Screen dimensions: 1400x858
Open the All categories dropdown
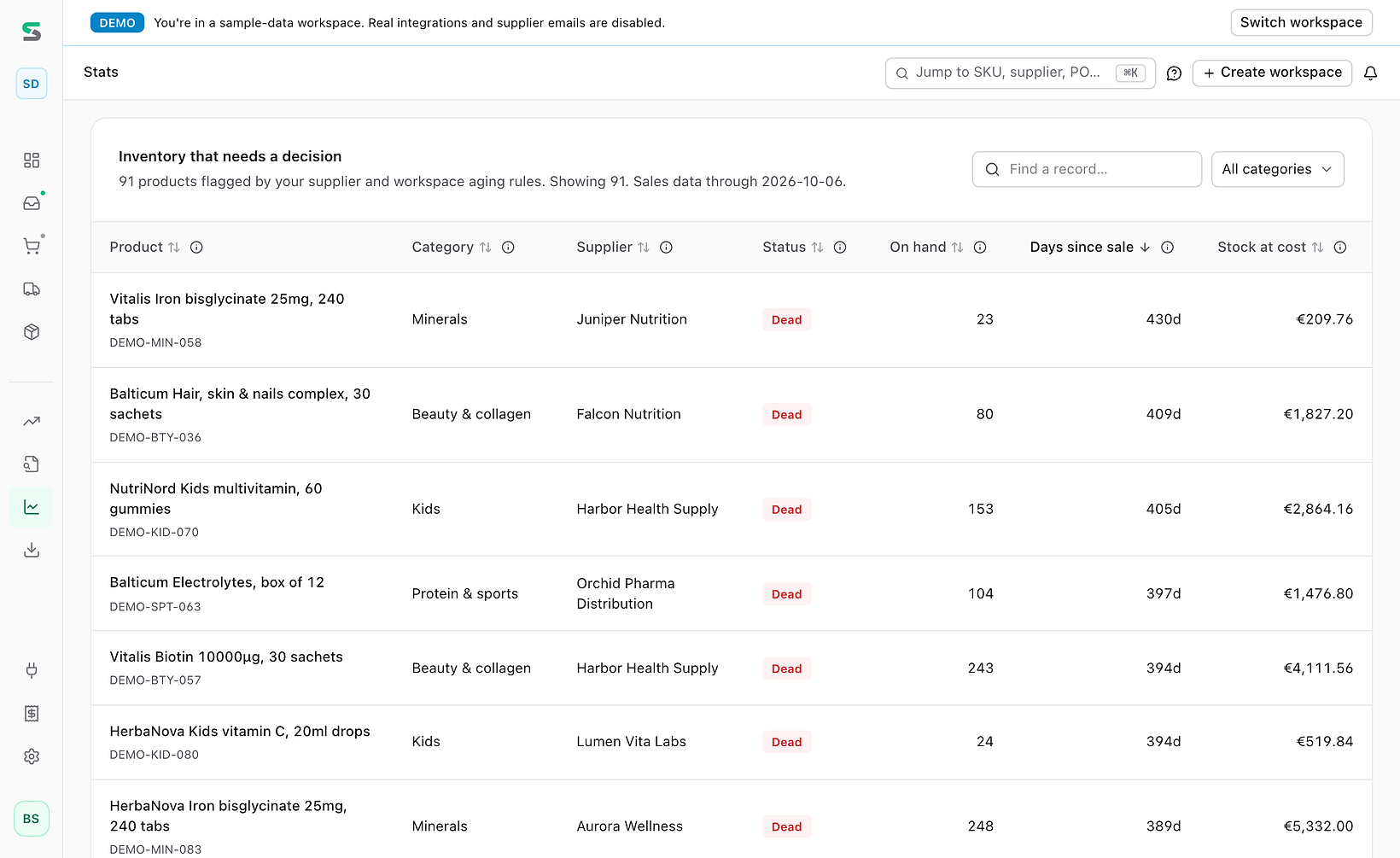pyautogui.click(x=1278, y=169)
